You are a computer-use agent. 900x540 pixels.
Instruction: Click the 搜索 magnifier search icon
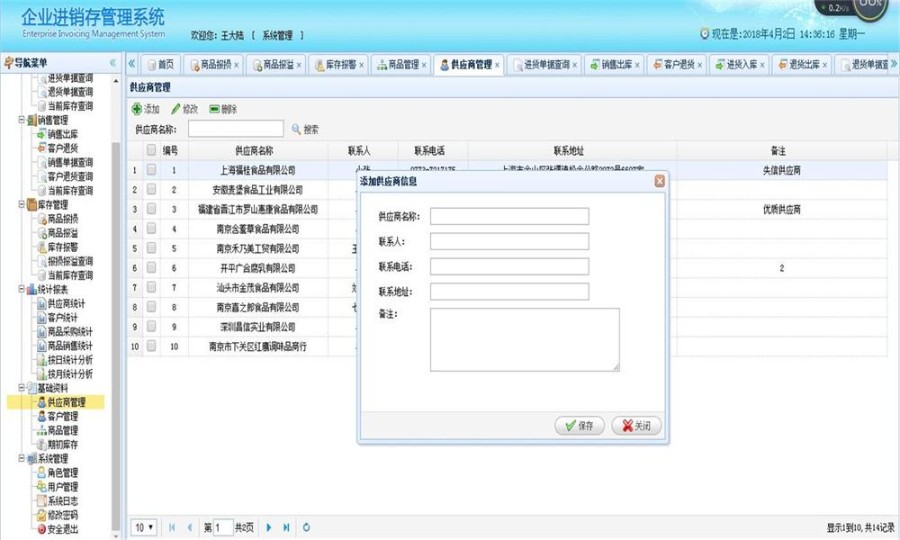tap(296, 129)
